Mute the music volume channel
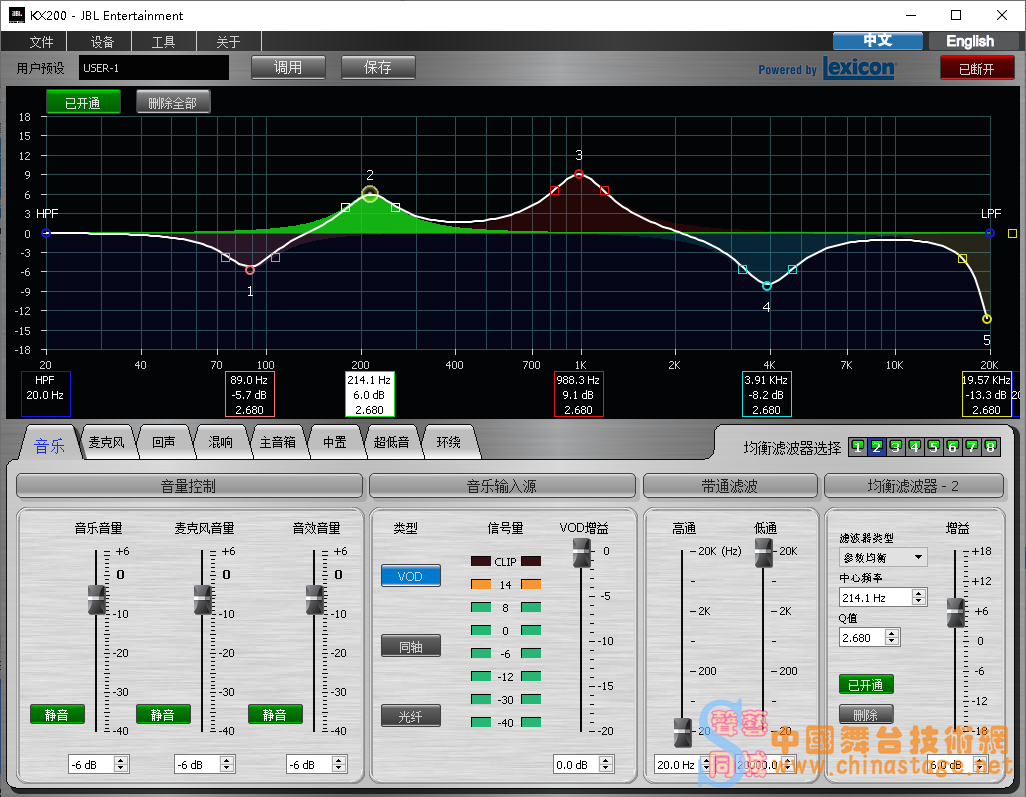1026x797 pixels. [x=57, y=715]
